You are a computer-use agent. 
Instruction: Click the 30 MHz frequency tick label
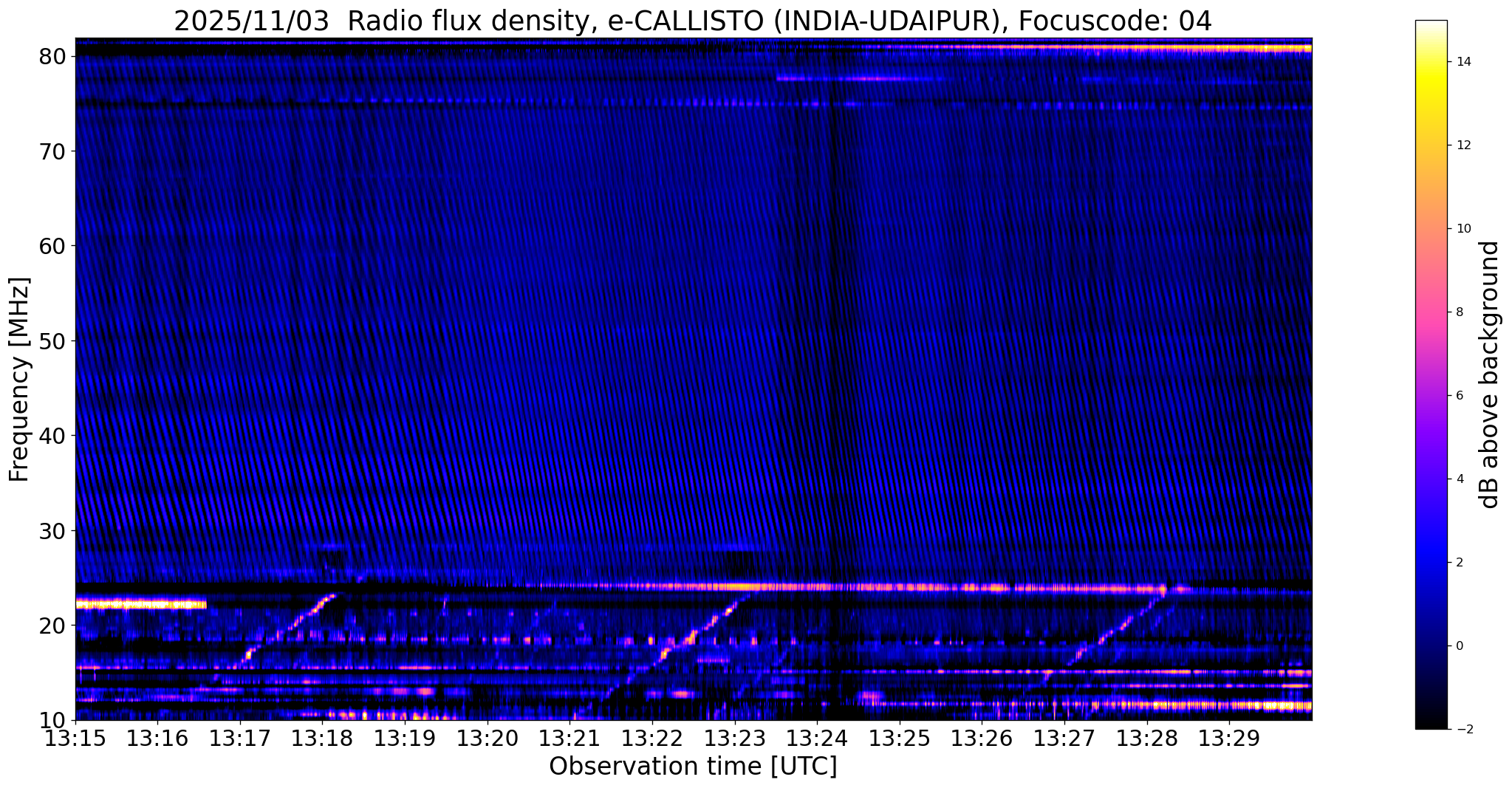click(x=52, y=531)
